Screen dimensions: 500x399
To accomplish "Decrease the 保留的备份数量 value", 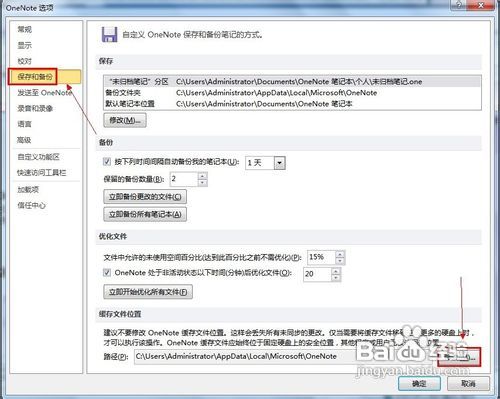I will (x=203, y=183).
